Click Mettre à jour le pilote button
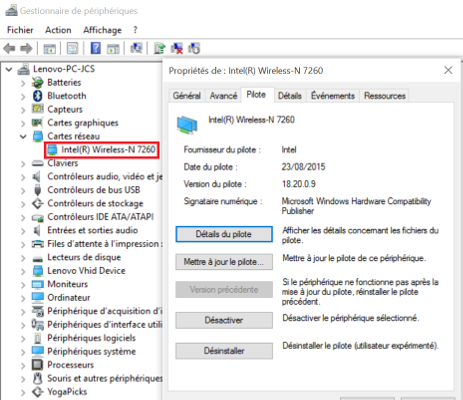Viewport: 463px width, 400px height. pyautogui.click(x=224, y=262)
